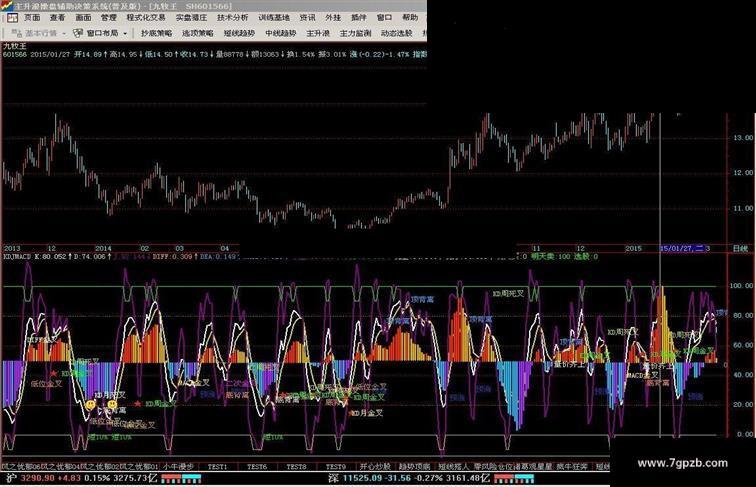
Task: Click the Shanghai turnover 3275.73亿
Action: tap(134, 478)
